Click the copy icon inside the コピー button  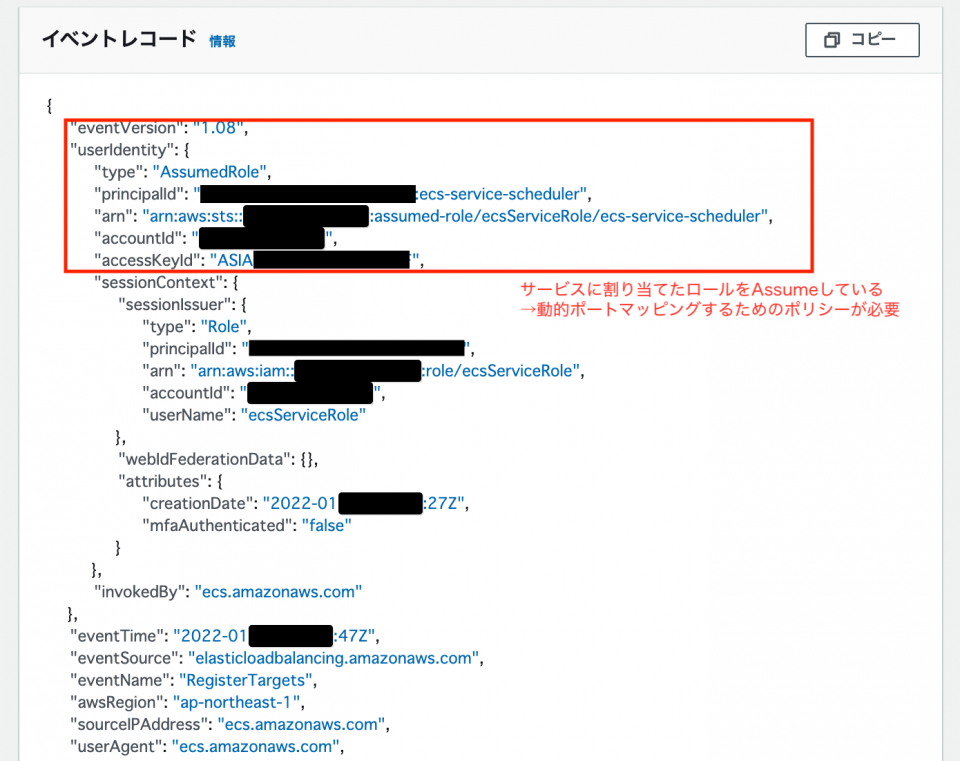click(832, 40)
